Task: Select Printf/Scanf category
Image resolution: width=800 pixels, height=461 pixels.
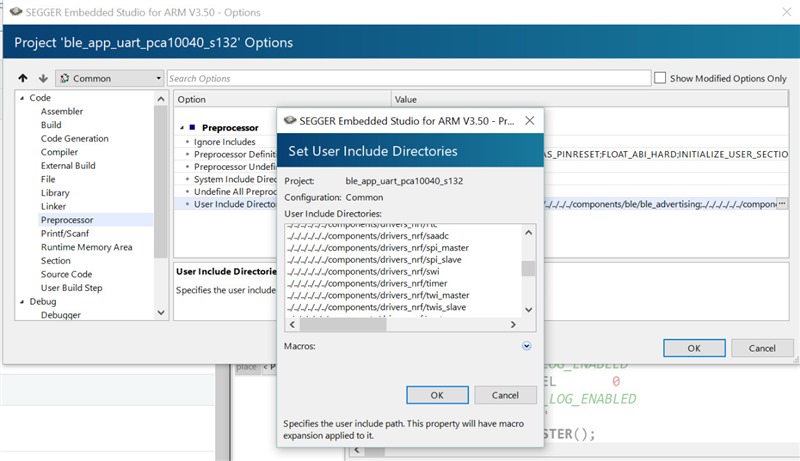Action: (x=65, y=234)
